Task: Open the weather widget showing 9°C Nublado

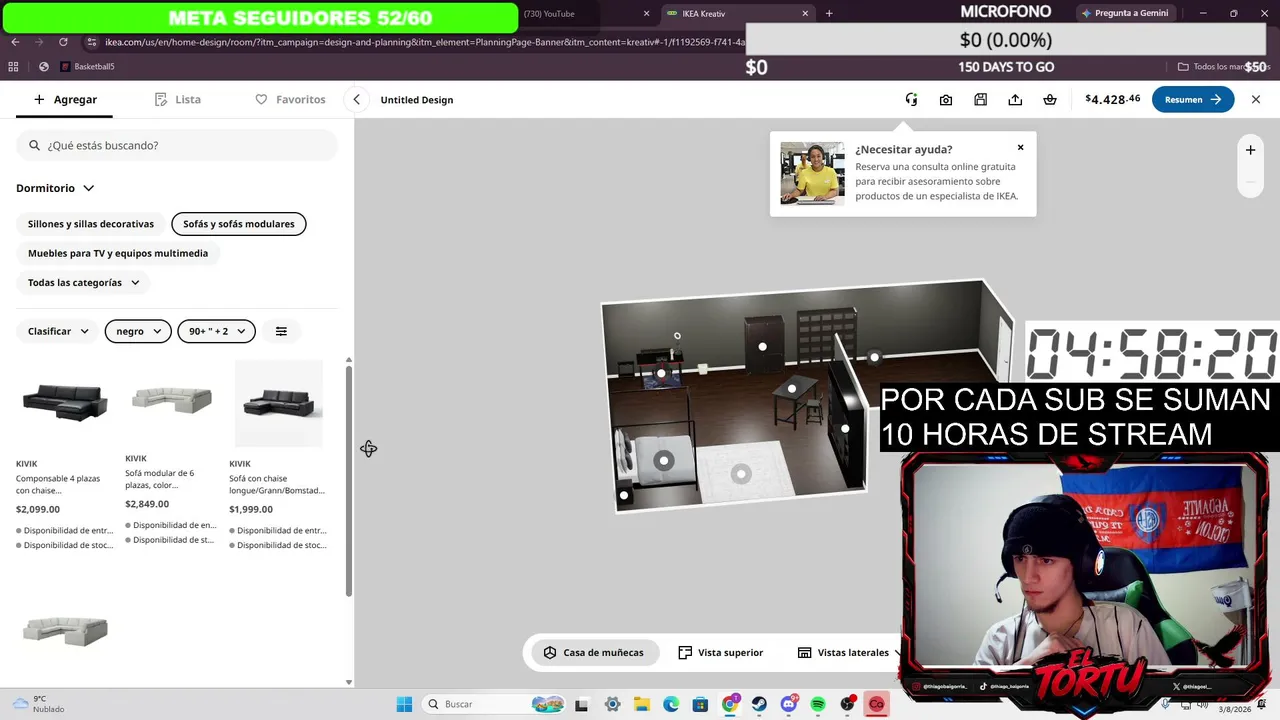Action: point(38,704)
